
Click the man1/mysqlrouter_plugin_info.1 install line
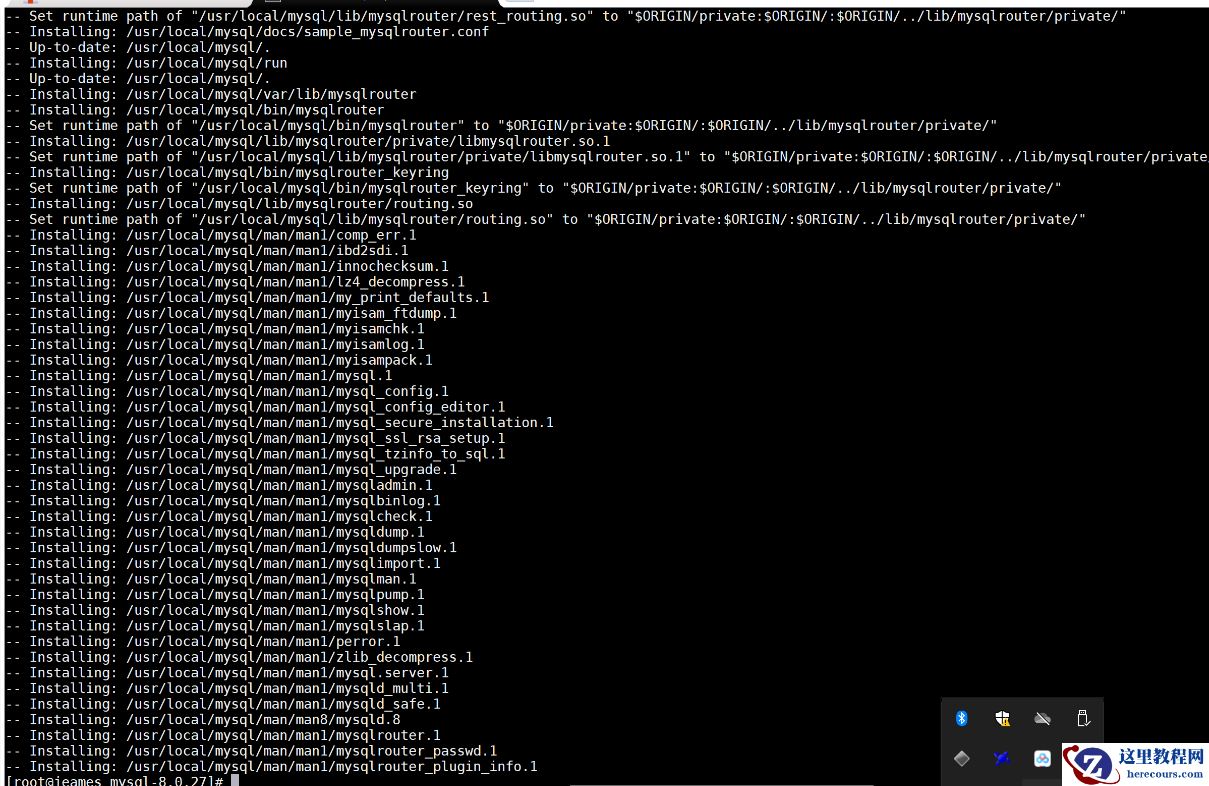tap(271, 766)
